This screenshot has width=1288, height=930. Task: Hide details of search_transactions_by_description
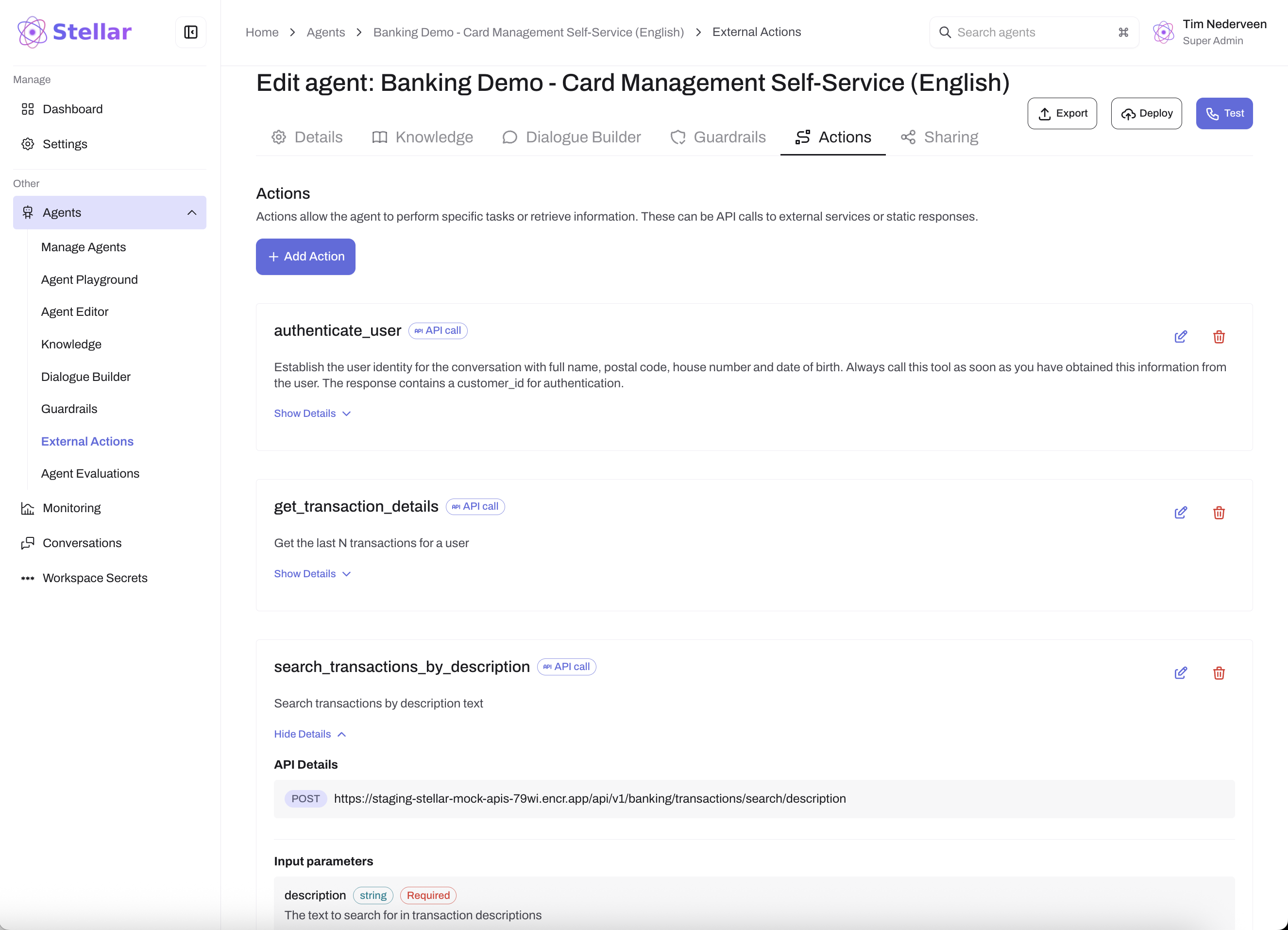click(x=309, y=734)
